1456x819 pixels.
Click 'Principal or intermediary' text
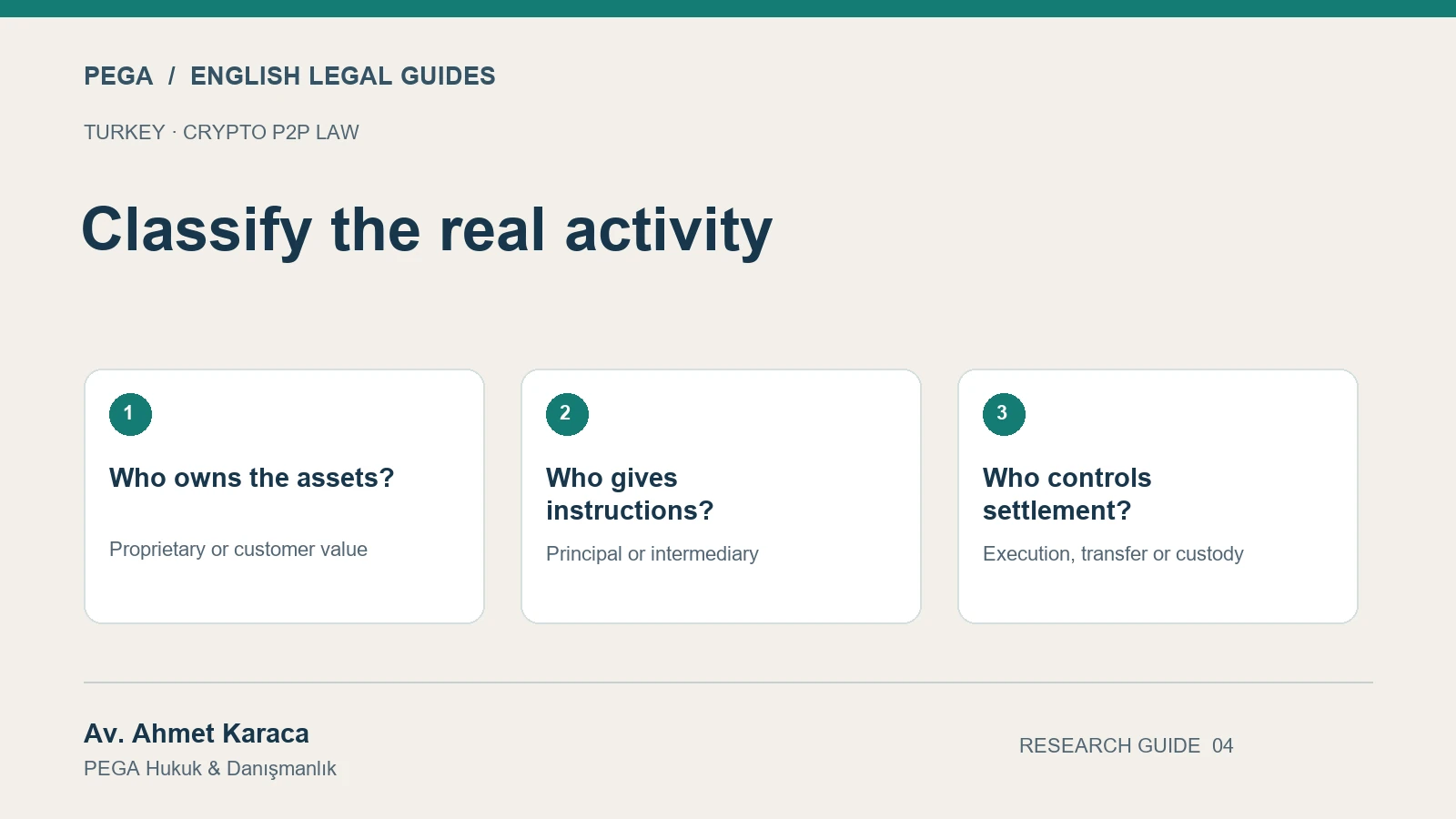pos(652,554)
